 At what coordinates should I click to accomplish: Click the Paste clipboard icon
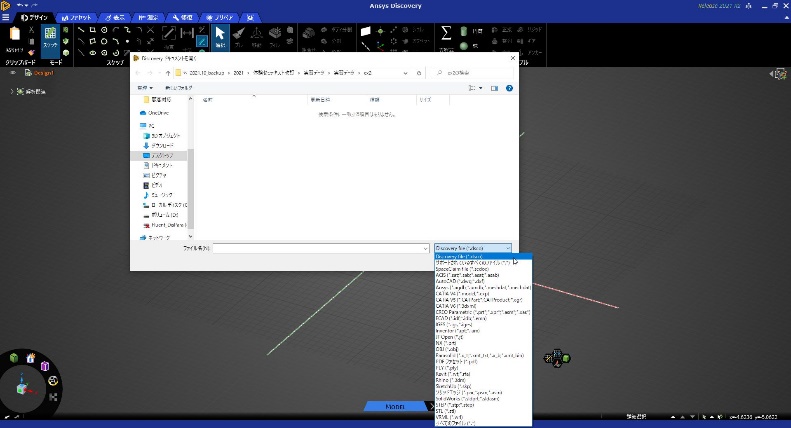[x=15, y=34]
